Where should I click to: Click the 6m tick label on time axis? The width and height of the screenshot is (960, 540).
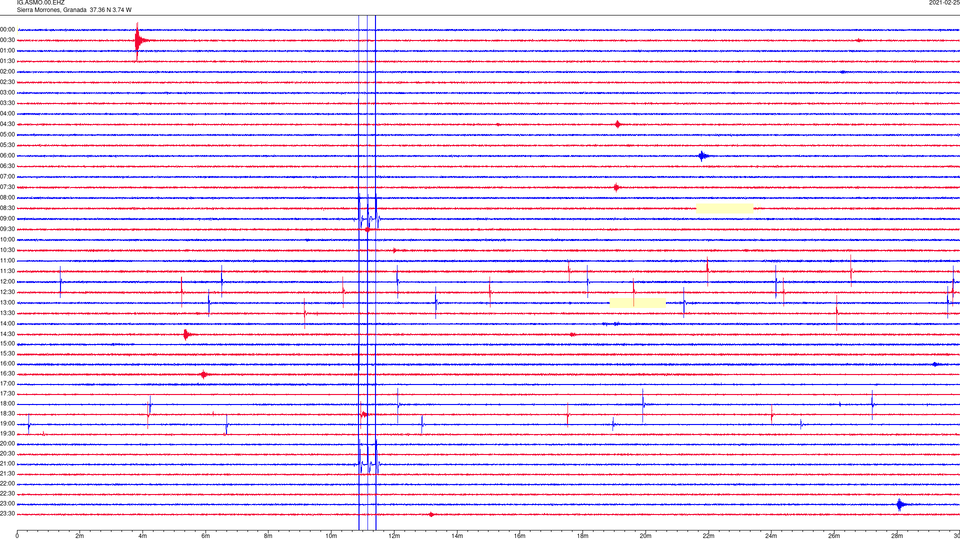[205, 536]
